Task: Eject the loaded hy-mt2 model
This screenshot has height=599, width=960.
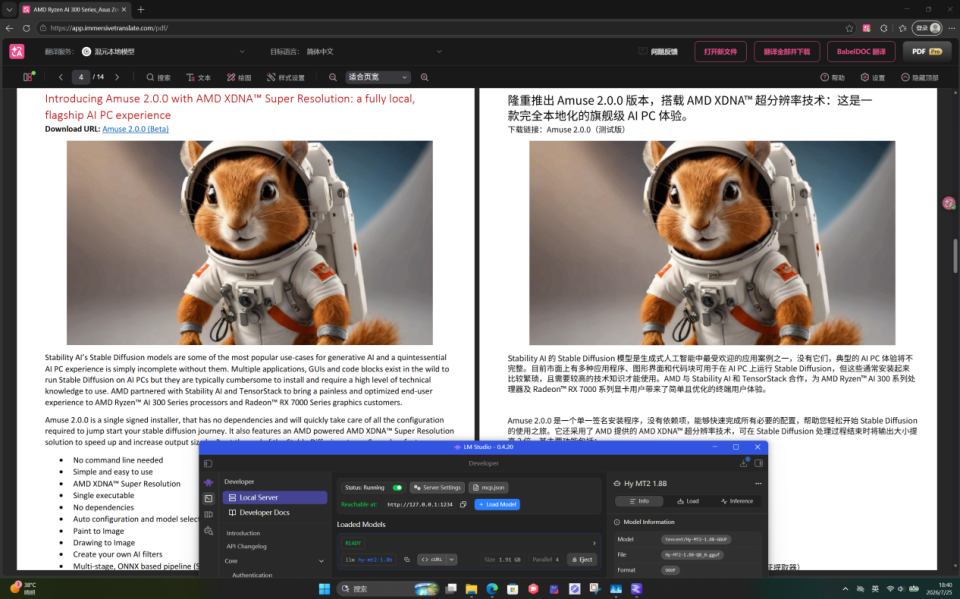Action: point(582,559)
